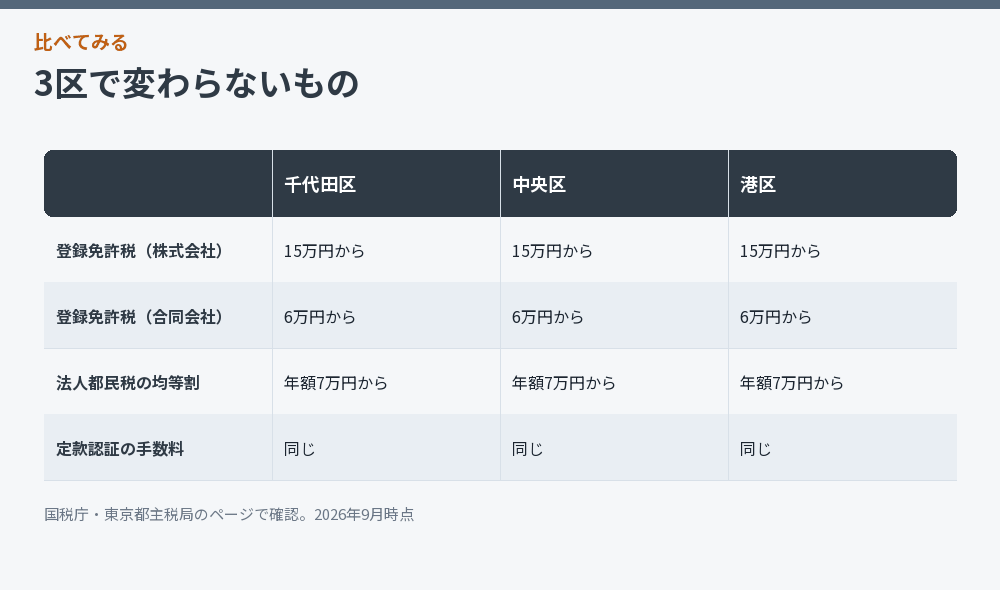This screenshot has width=1000, height=590.
Task: Click 年額7万円から in the 港区 column
Action: (x=791, y=383)
